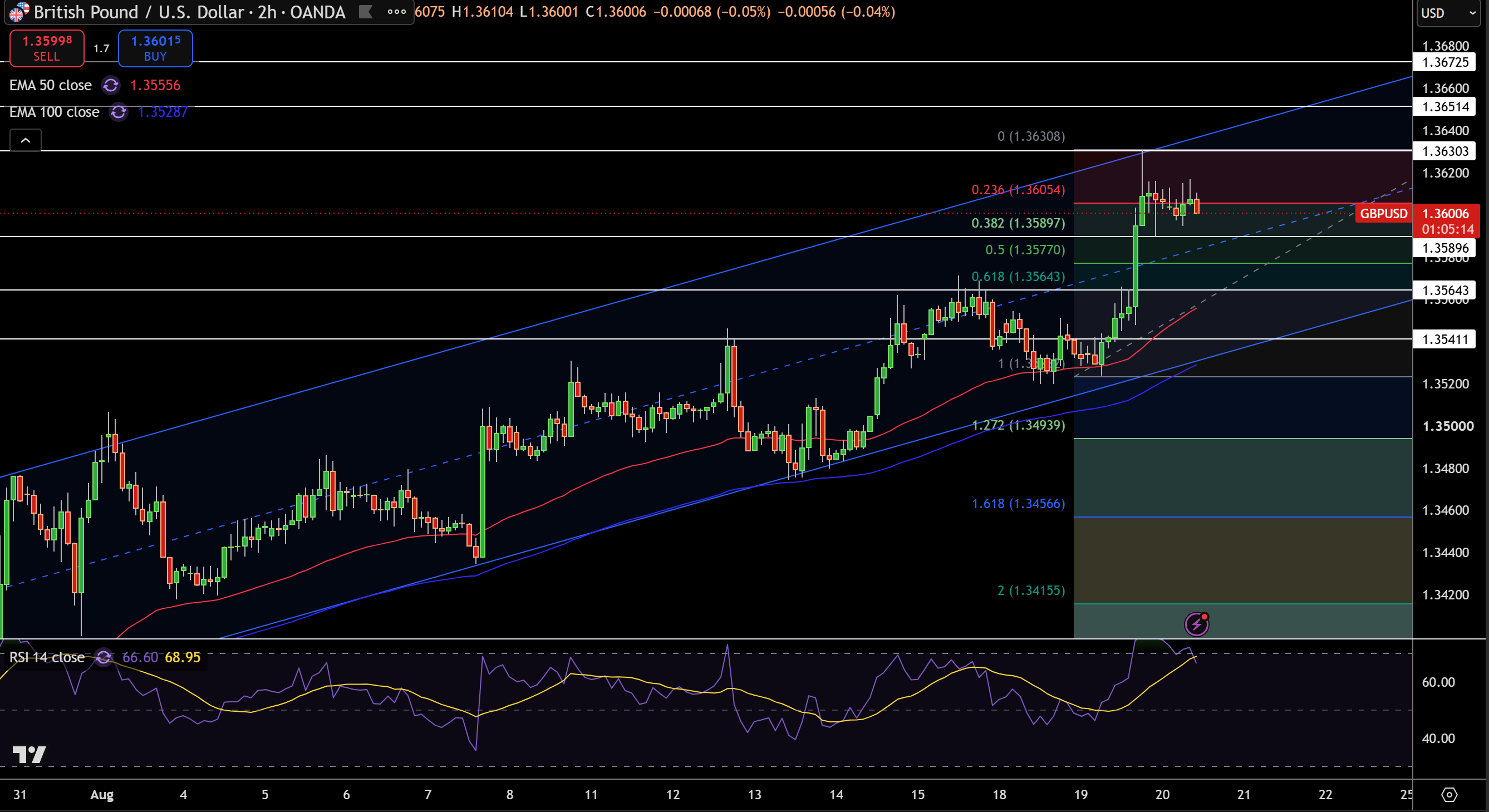Select the 1.618 (1.34566) Fibonacci label
Image resolution: width=1489 pixels, height=812 pixels.
1018,504
